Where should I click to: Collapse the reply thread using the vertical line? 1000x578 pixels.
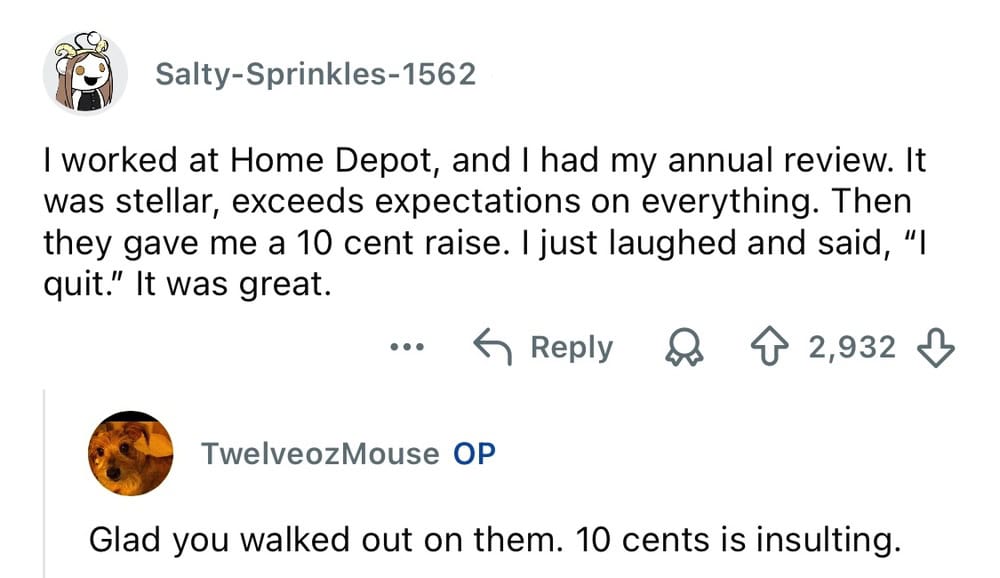pos(44,480)
